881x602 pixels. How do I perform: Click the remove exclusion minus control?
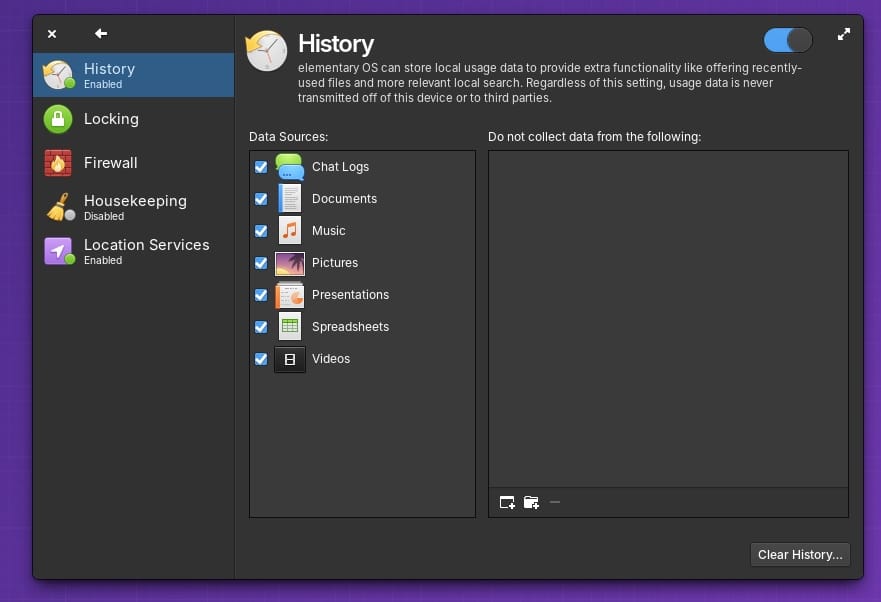554,502
